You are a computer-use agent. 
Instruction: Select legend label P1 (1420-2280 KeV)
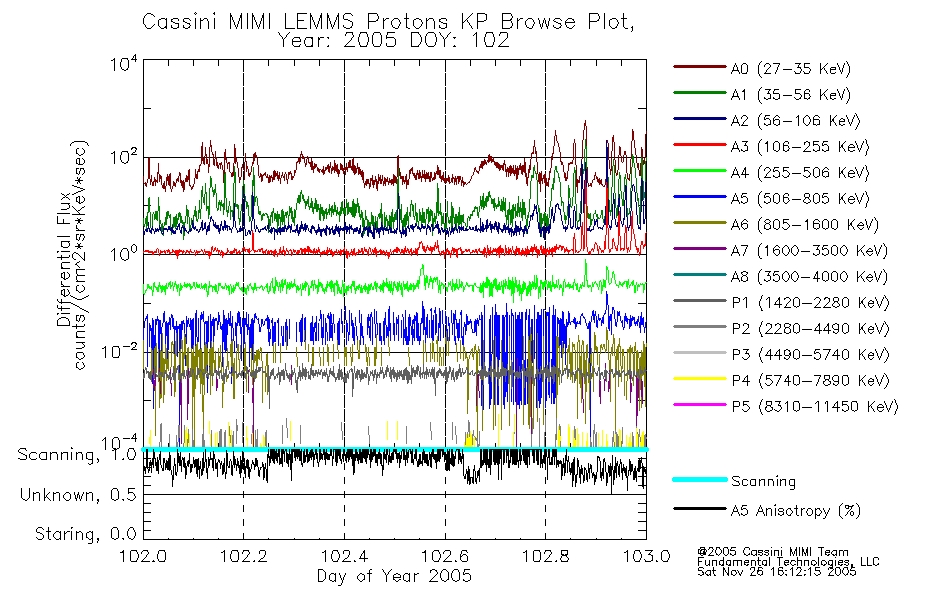point(810,303)
